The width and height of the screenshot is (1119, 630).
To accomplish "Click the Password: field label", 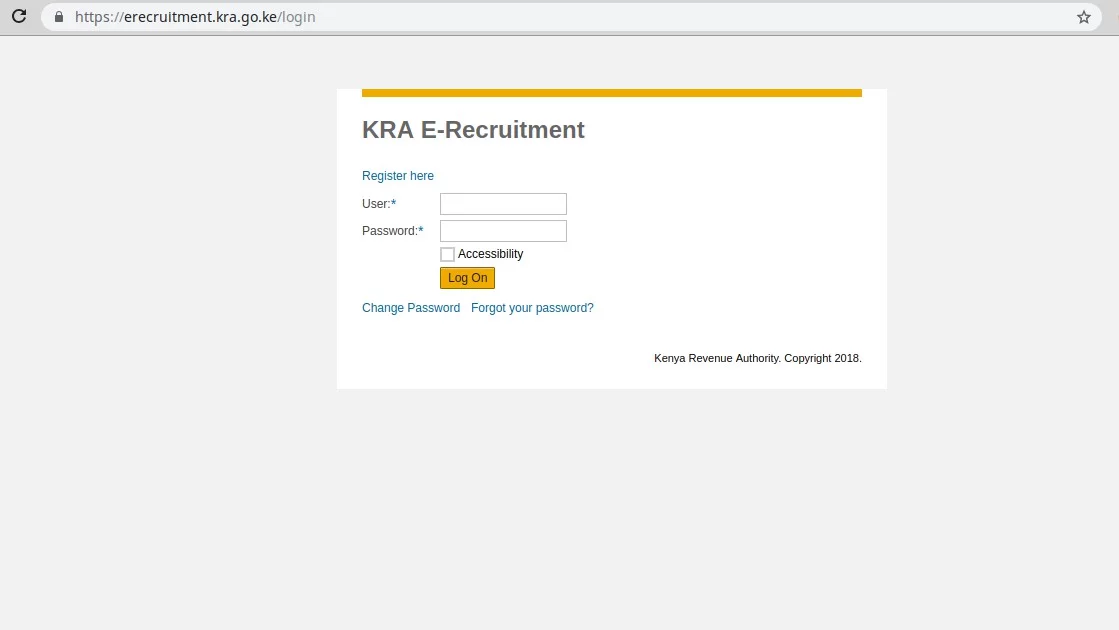I will pos(393,231).
